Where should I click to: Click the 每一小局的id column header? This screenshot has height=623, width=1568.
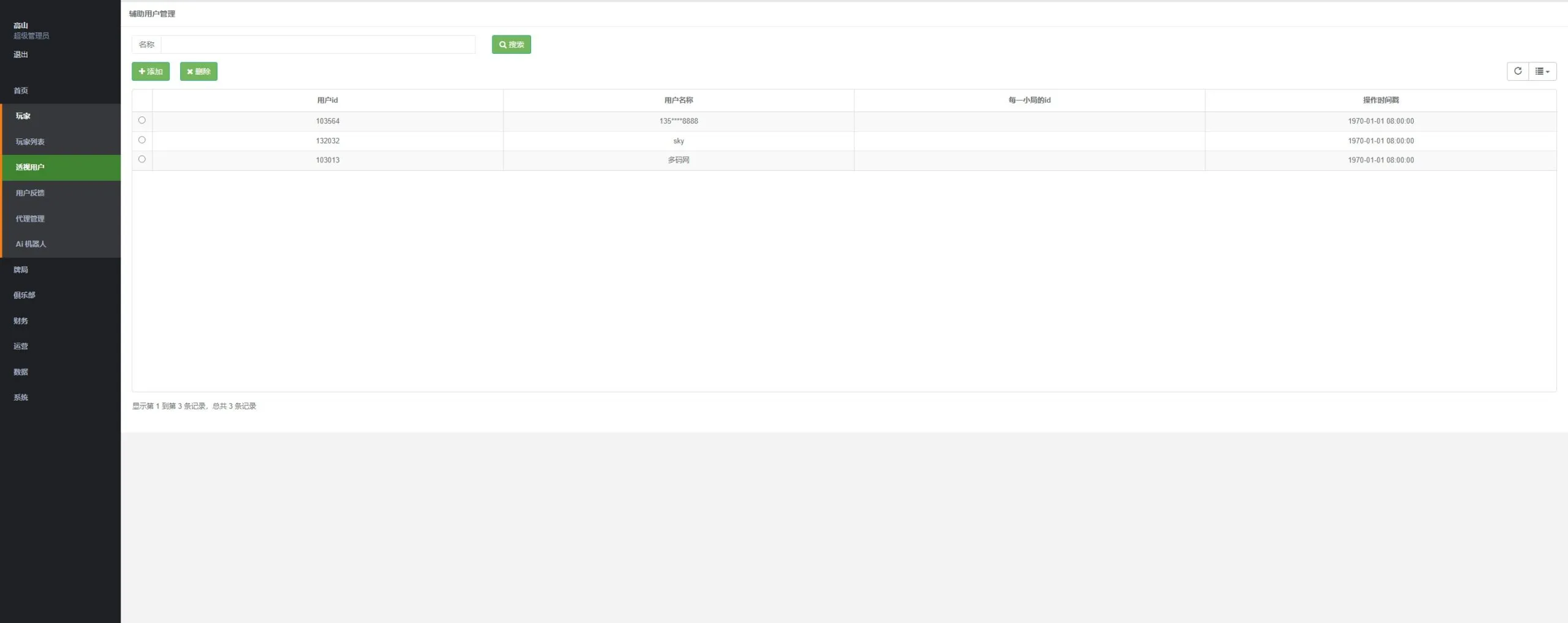tap(1030, 100)
